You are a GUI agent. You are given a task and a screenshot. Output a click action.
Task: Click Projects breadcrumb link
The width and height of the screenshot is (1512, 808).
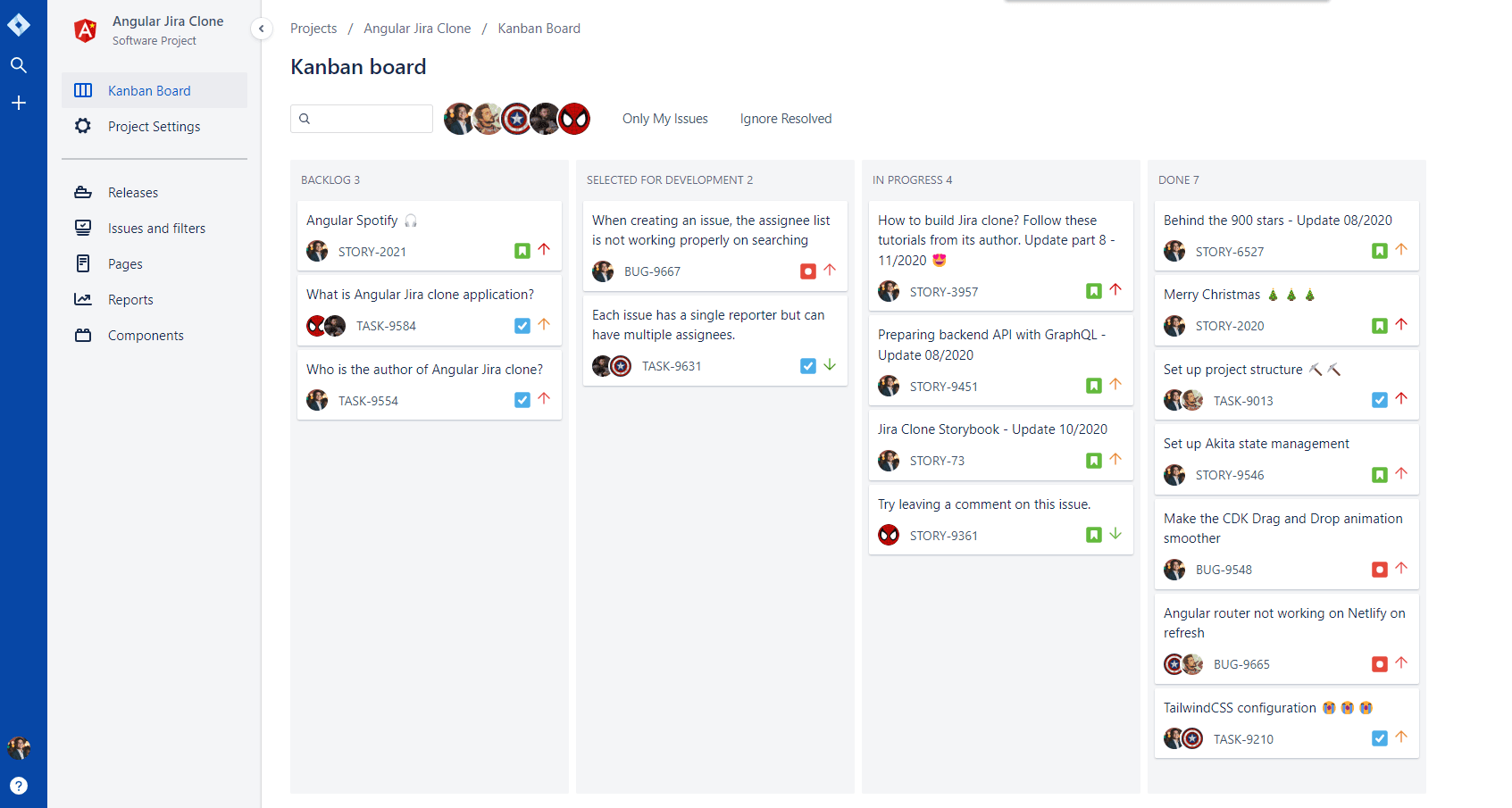coord(313,29)
